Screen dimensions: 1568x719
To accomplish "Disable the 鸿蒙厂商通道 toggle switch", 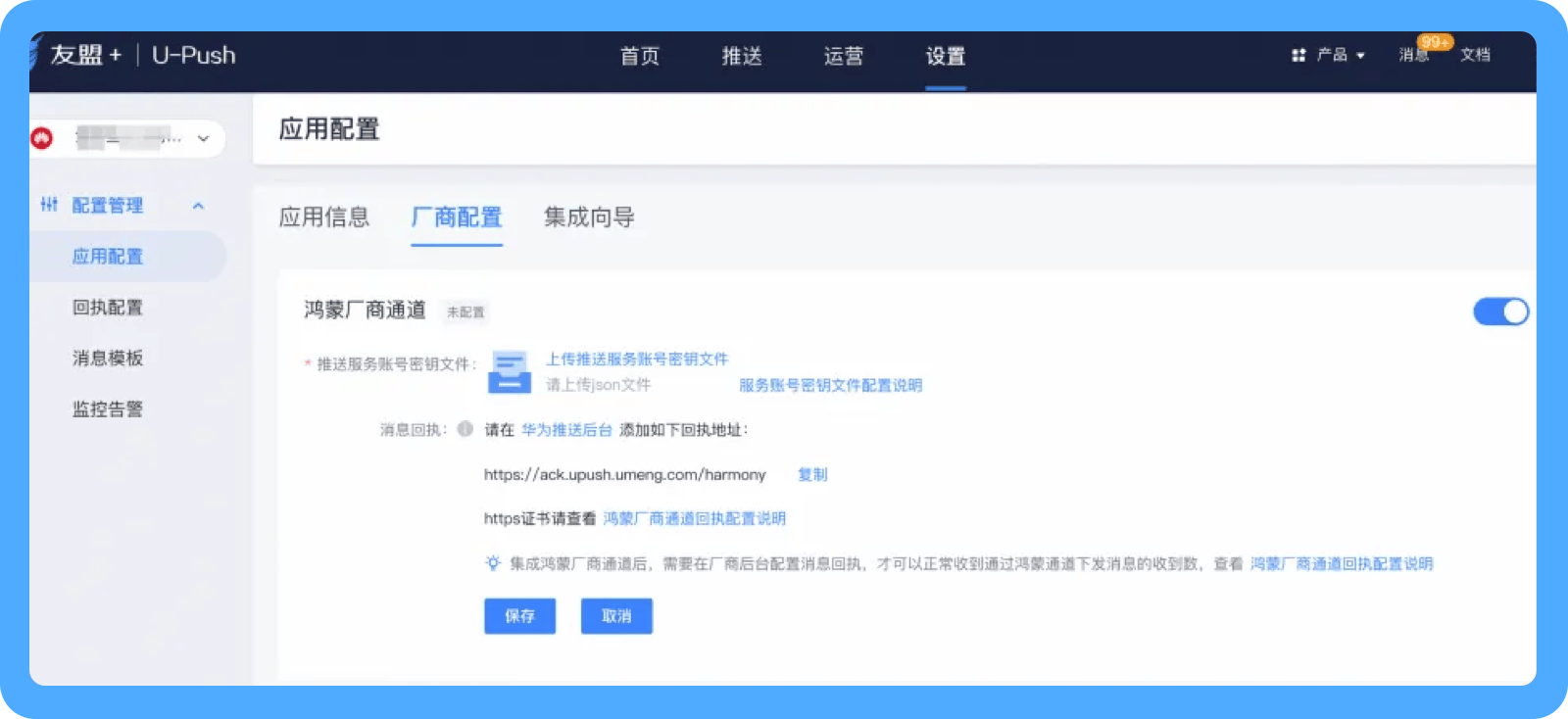I will pyautogui.click(x=1500, y=312).
